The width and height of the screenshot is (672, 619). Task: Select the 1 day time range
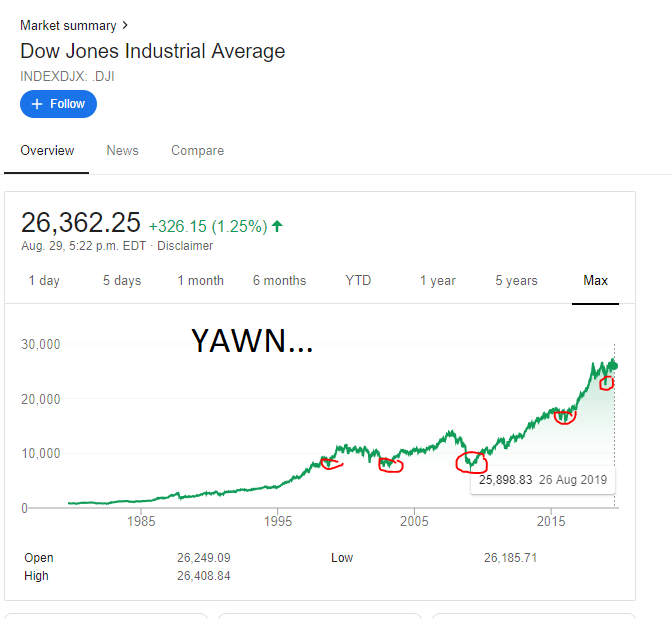44,281
